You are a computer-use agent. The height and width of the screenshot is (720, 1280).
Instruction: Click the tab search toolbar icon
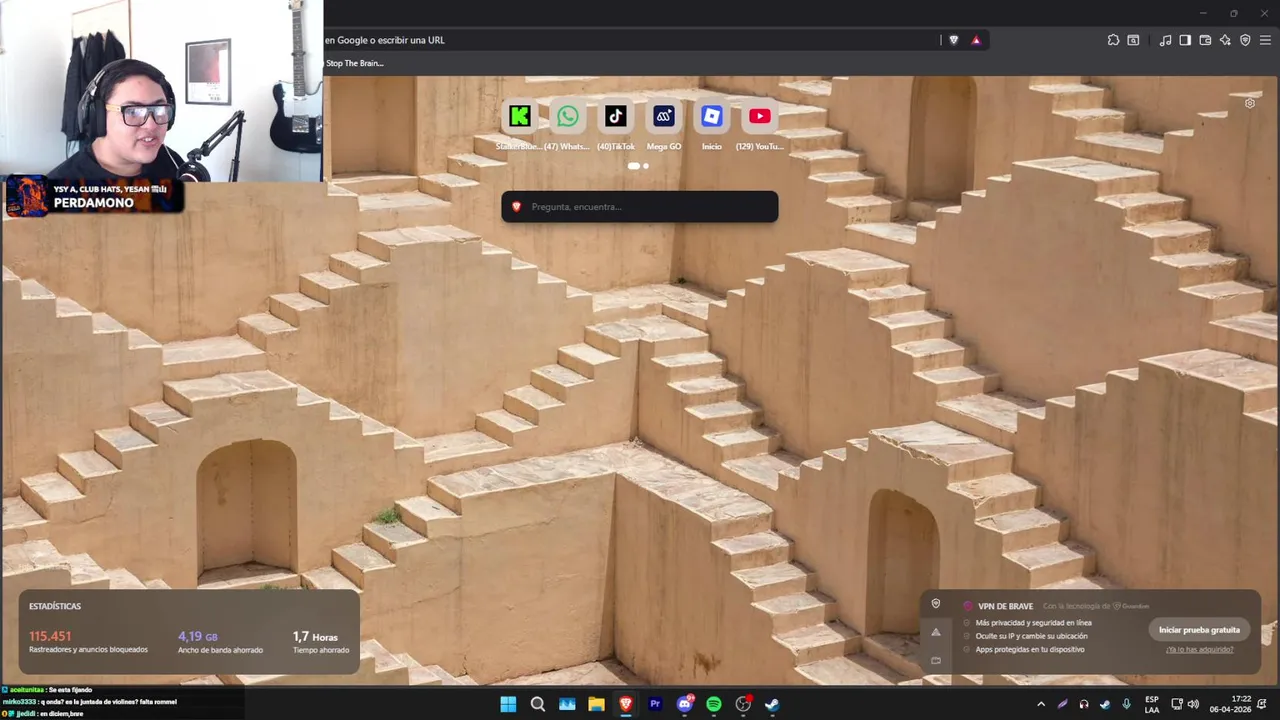click(1133, 40)
